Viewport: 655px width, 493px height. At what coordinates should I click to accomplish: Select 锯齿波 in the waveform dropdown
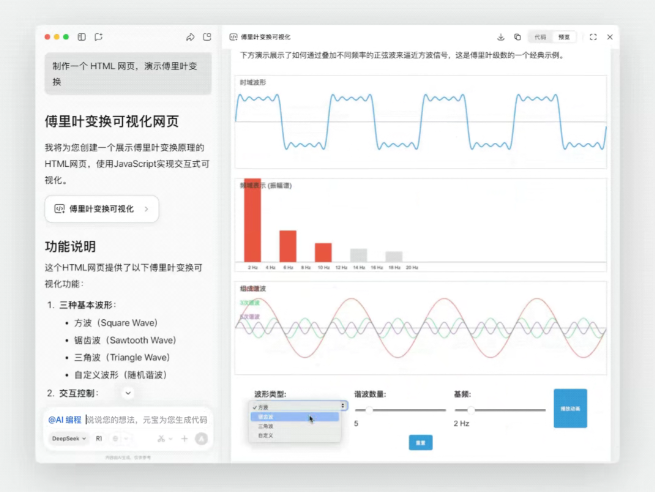(268, 418)
